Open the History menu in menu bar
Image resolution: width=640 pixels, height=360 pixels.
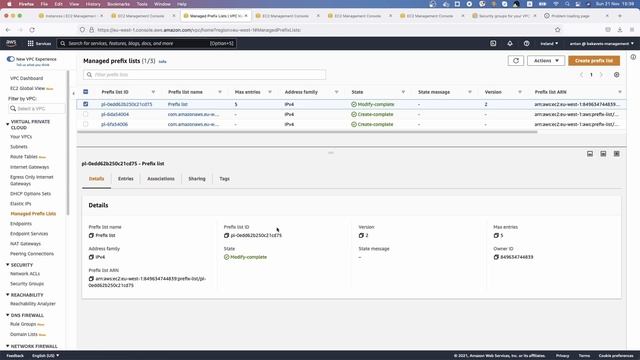pos(93,4)
